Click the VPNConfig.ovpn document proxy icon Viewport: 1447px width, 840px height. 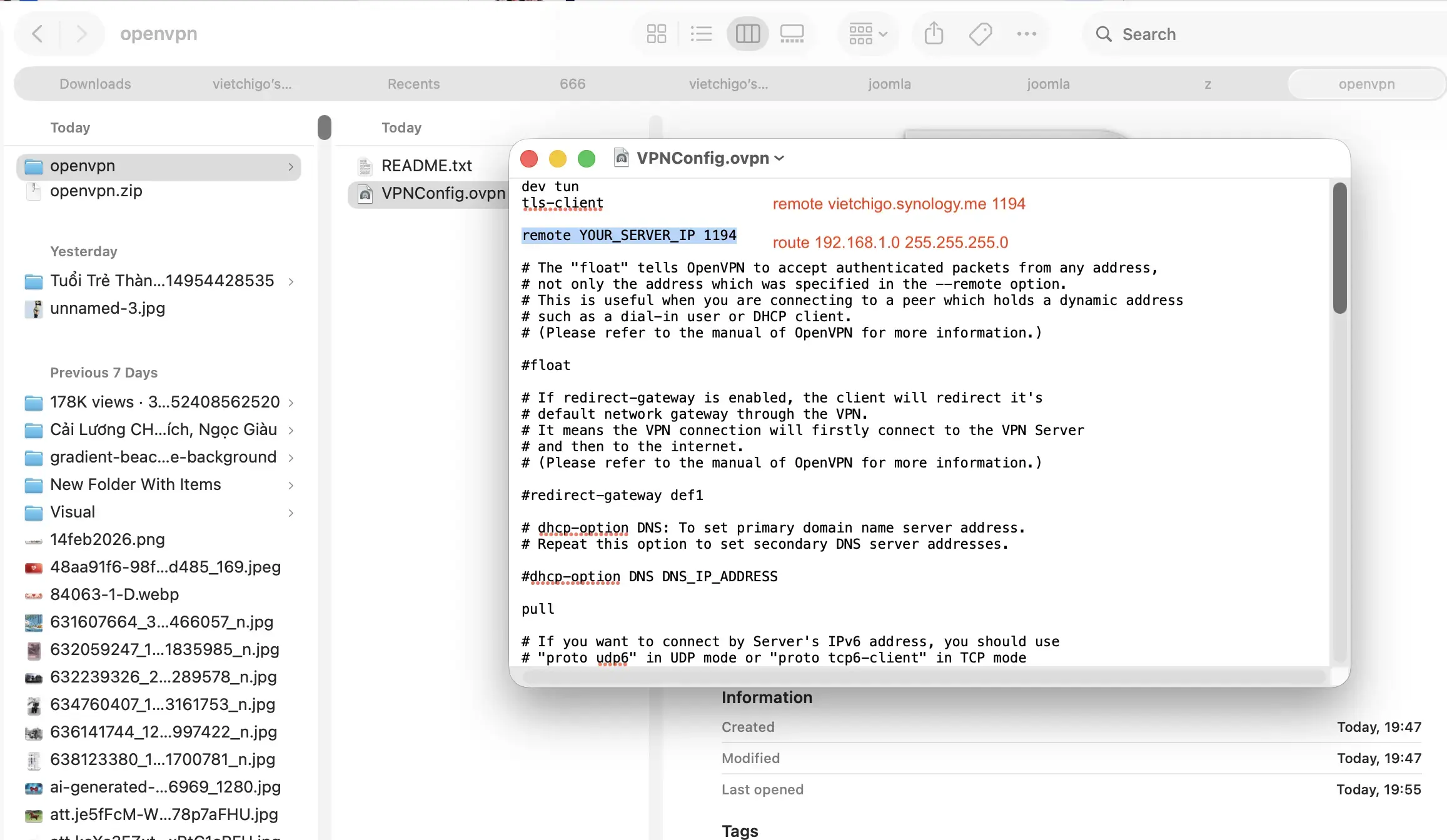(x=622, y=157)
